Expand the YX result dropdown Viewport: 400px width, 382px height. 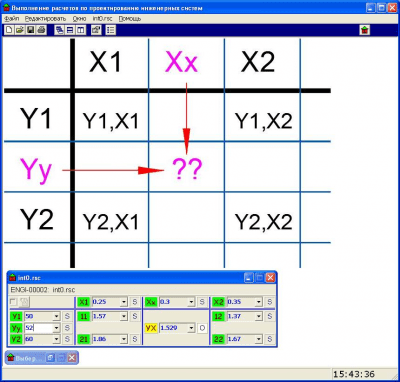[x=191, y=328]
